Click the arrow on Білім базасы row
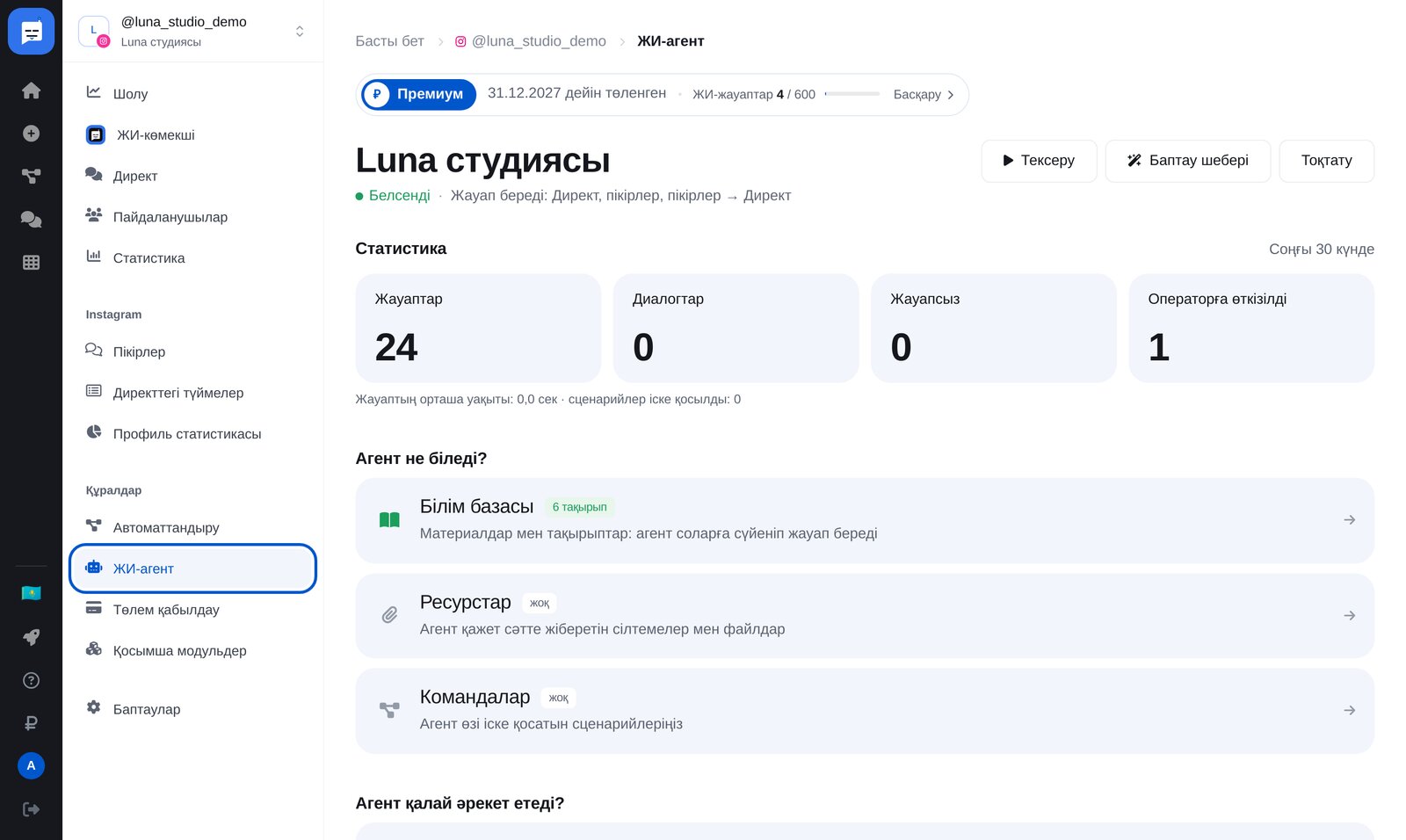 (x=1349, y=520)
